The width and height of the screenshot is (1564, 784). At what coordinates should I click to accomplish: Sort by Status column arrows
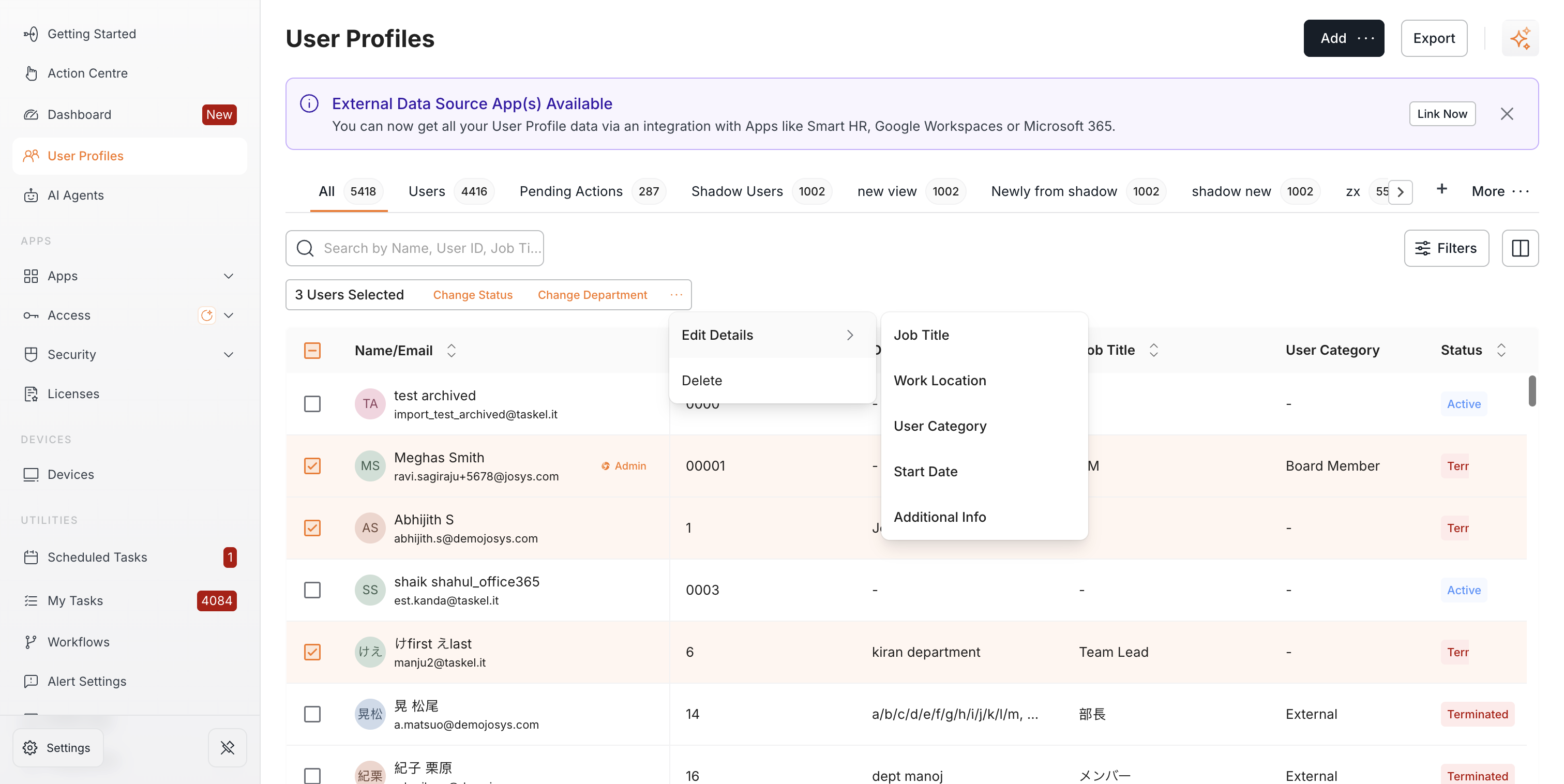point(1501,351)
